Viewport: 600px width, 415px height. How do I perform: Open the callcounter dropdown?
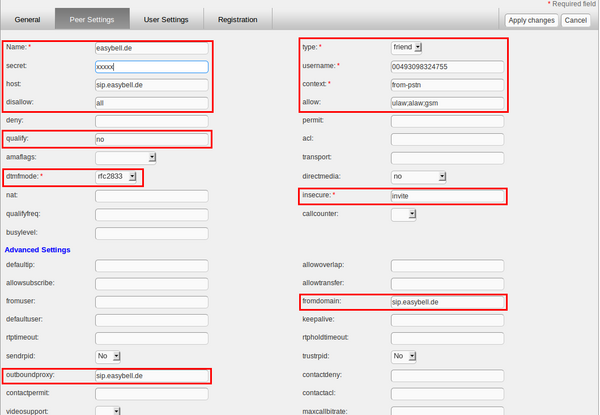[x=404, y=214]
